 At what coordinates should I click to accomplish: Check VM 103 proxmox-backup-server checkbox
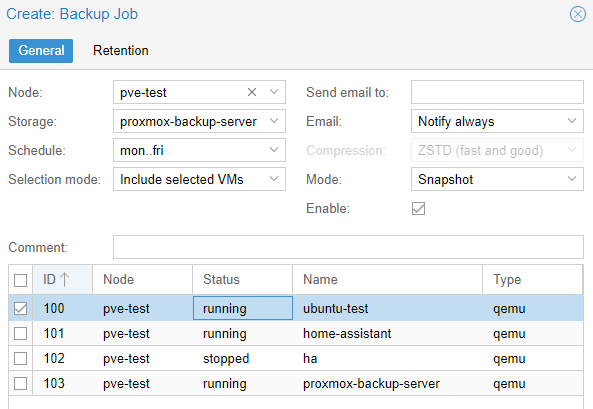tap(20, 383)
